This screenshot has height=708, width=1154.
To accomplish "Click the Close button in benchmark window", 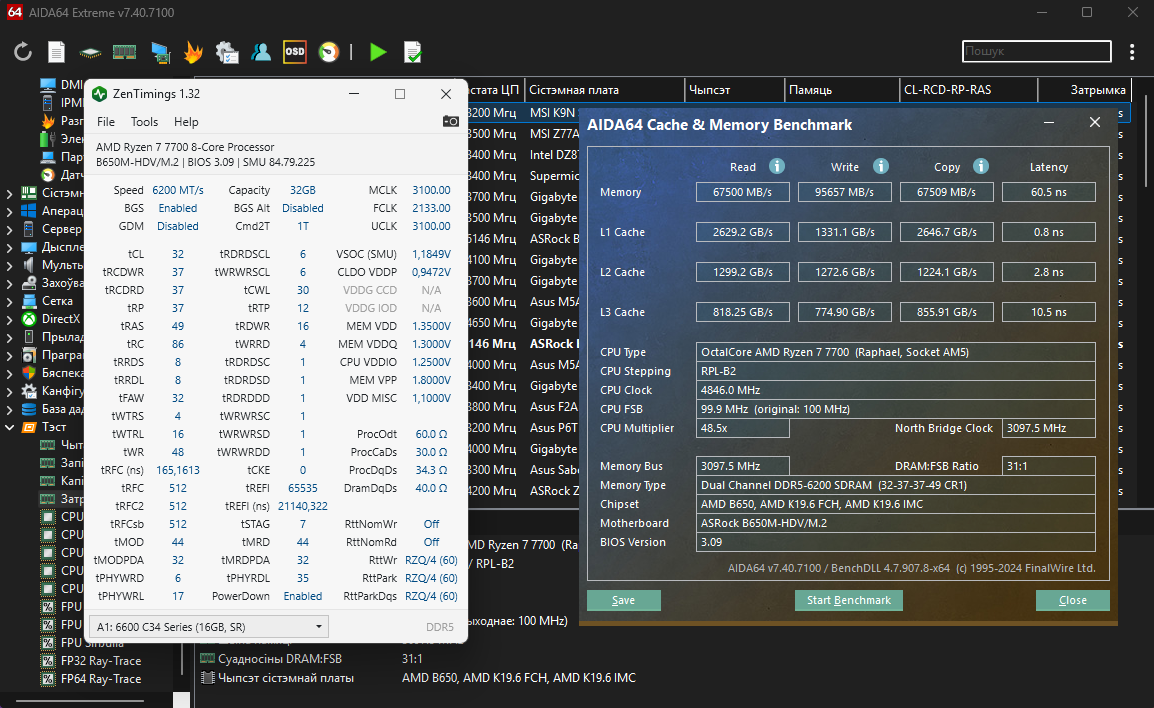I will [1072, 601].
